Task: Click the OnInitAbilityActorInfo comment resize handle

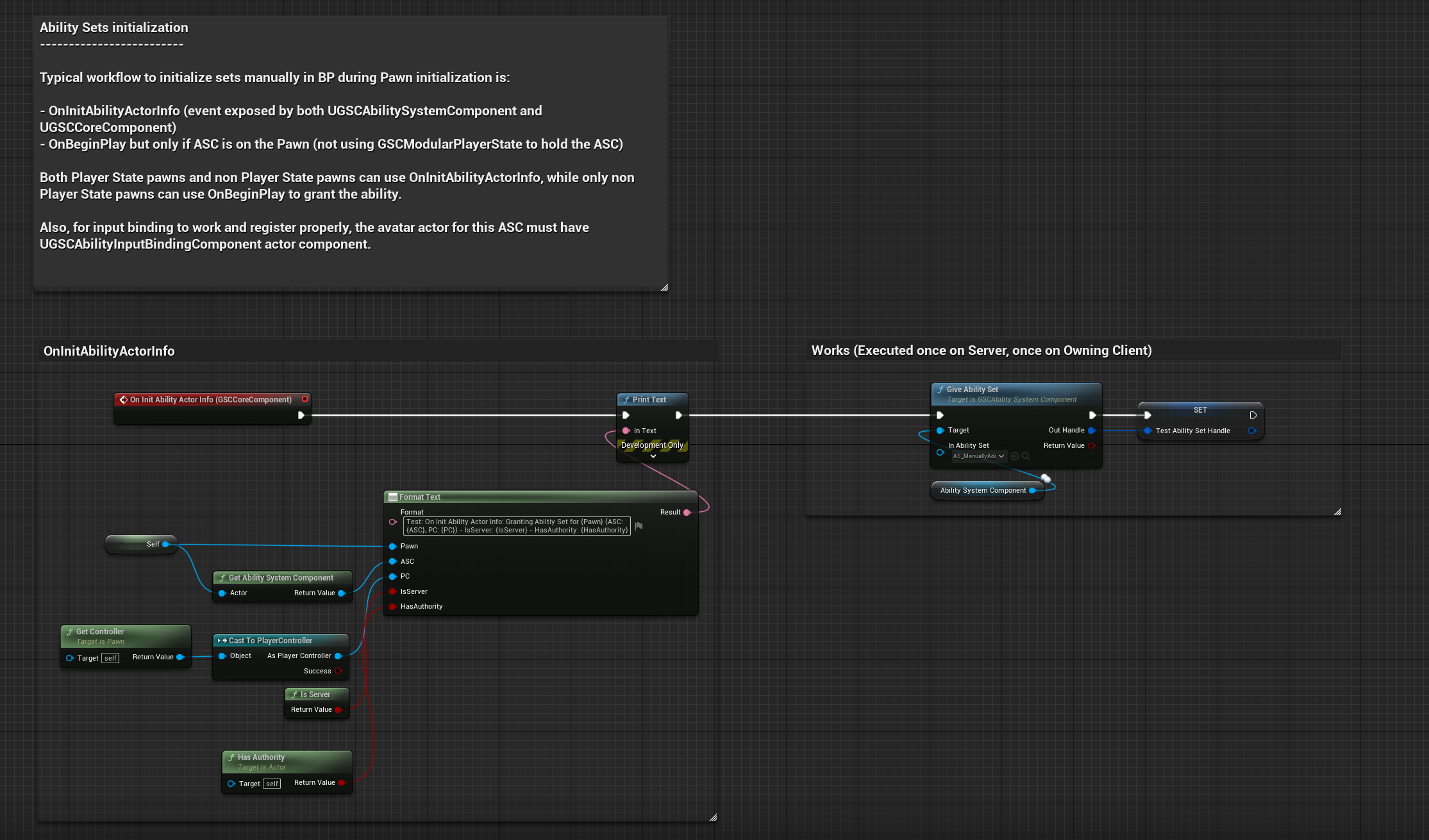Action: point(713,818)
